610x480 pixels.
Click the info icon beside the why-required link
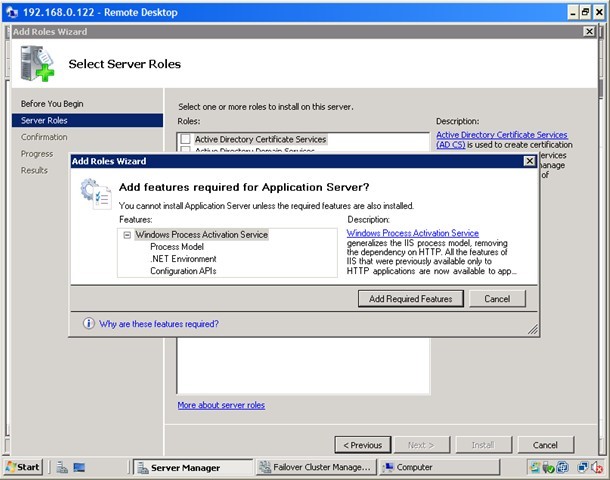89,323
